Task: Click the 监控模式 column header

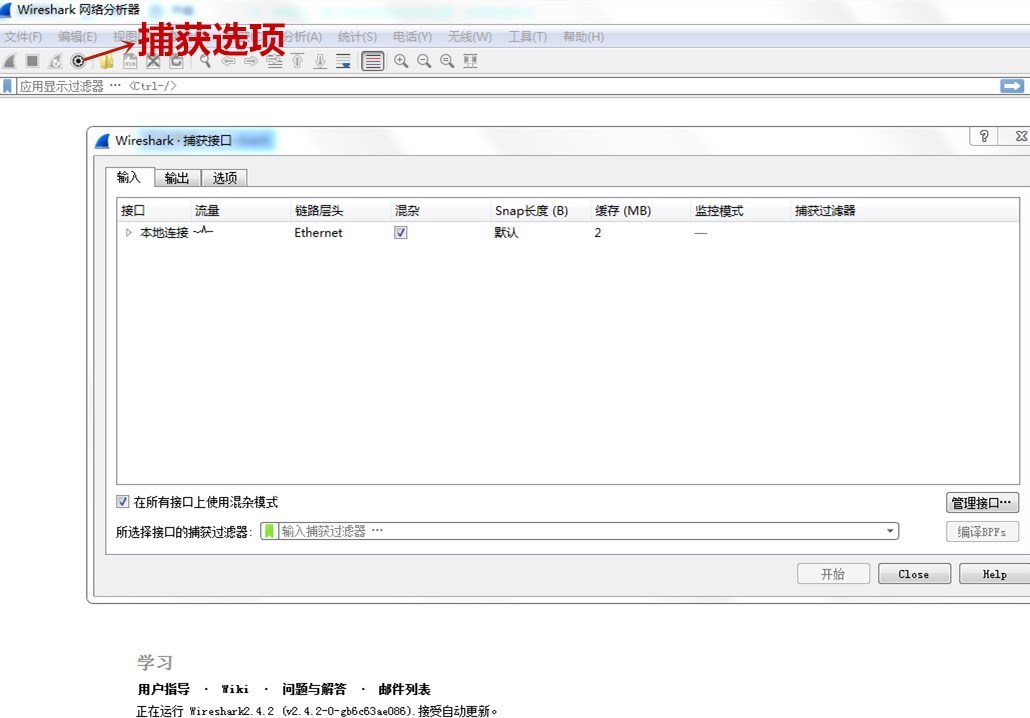Action: (x=739, y=211)
